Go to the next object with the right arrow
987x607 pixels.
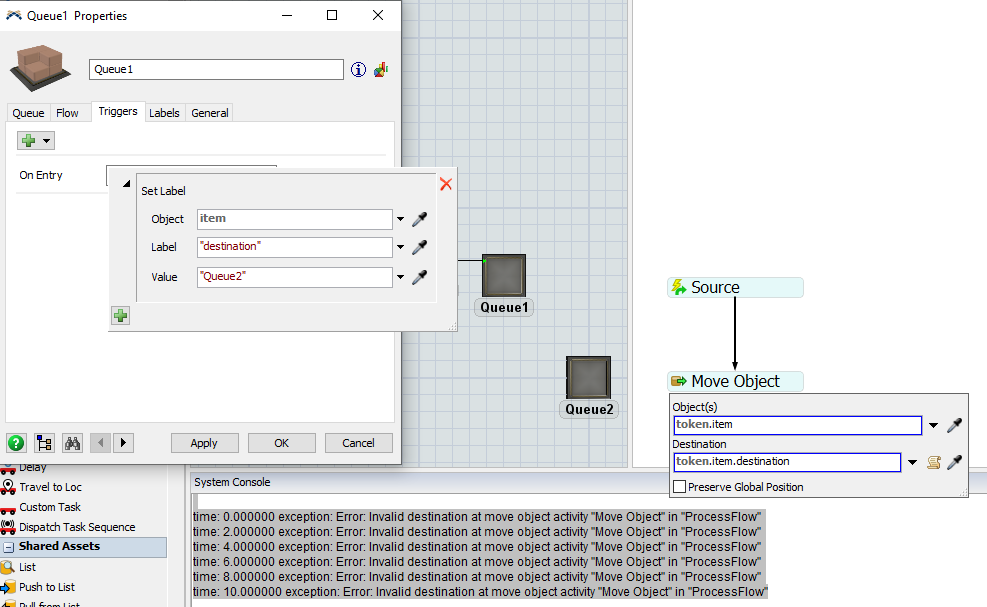click(x=123, y=443)
